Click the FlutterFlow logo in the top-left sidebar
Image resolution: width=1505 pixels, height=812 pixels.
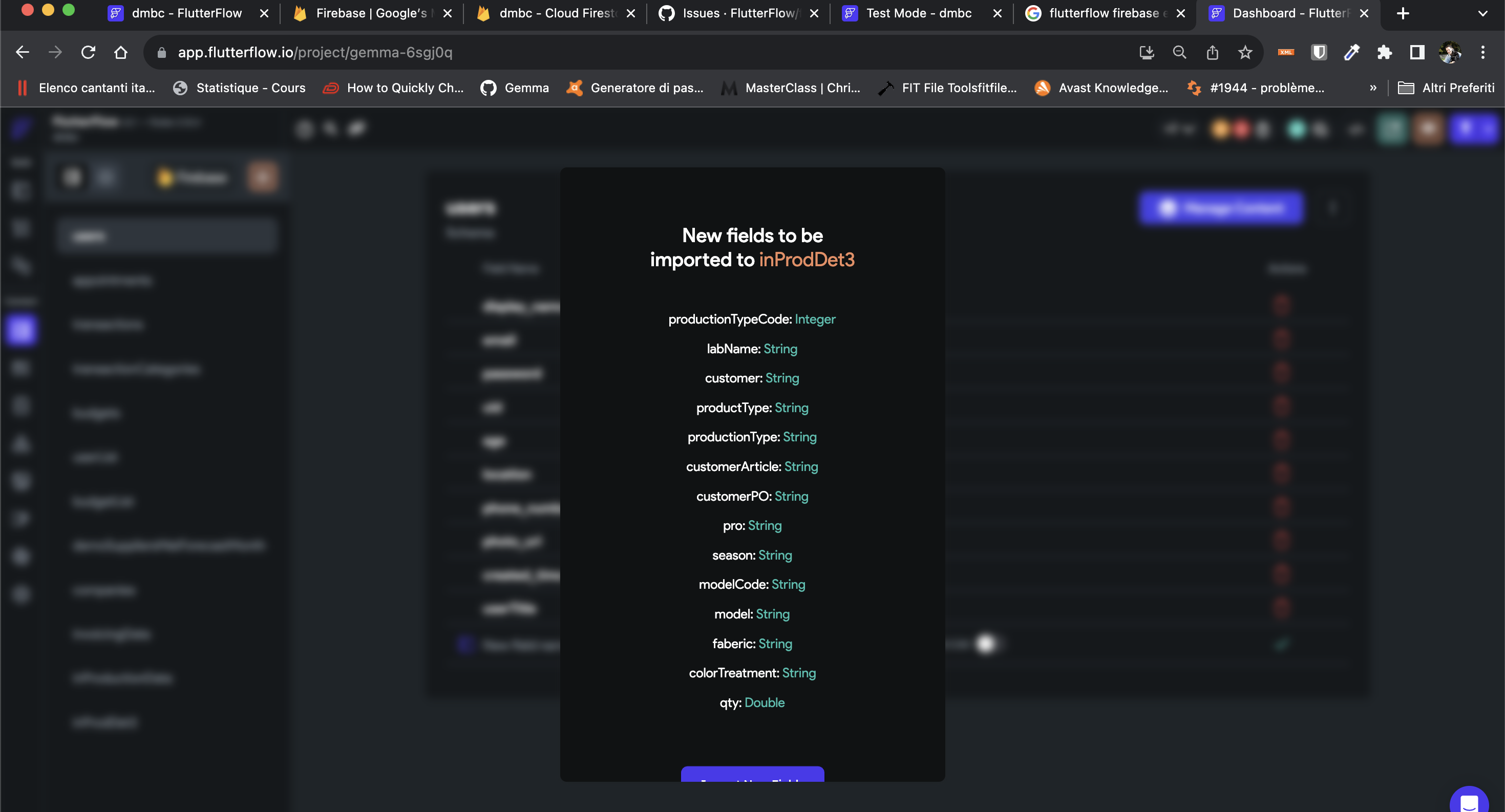(x=21, y=129)
